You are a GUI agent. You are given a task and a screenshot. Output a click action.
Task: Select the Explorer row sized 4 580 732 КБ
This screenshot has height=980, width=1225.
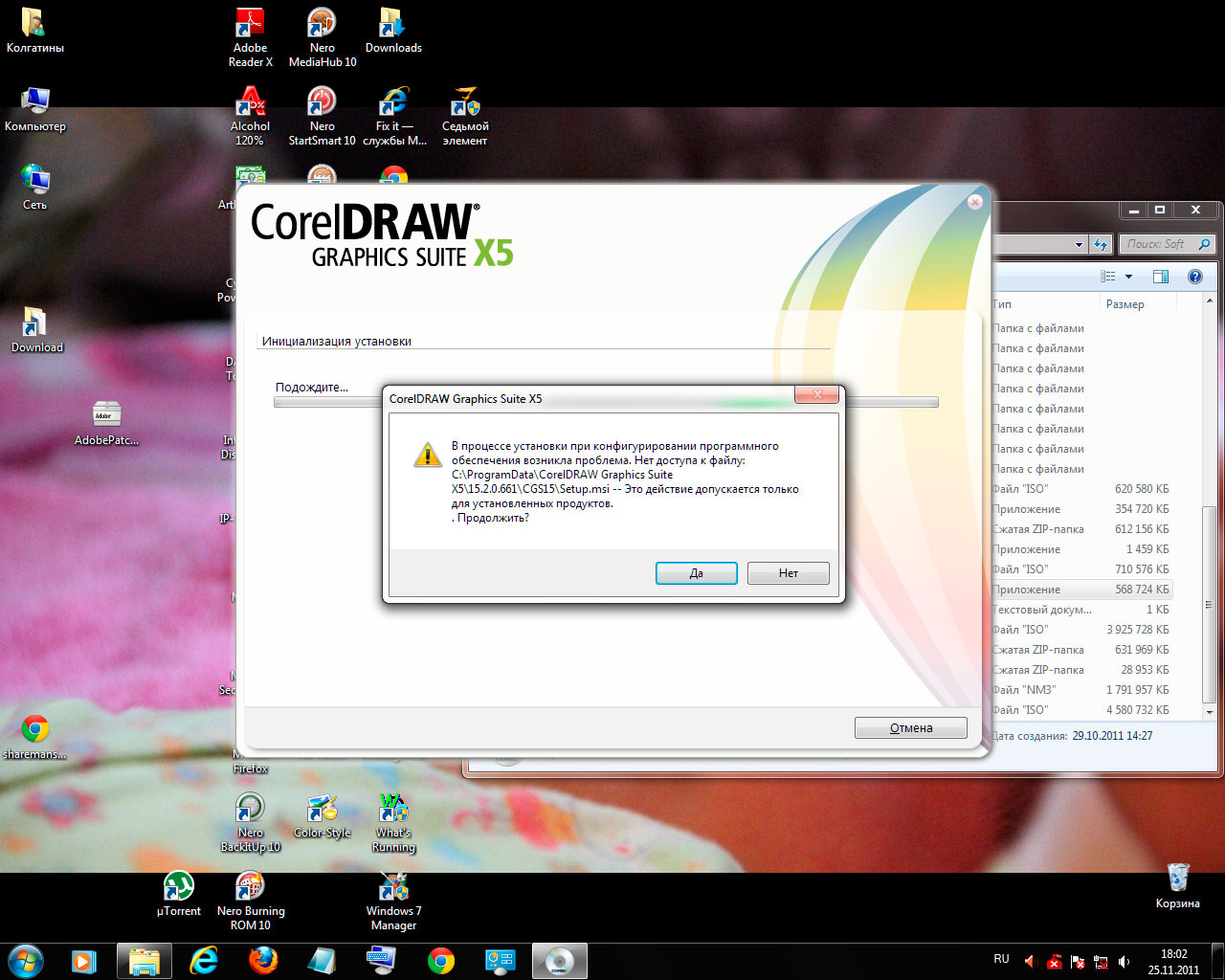(x=1082, y=710)
